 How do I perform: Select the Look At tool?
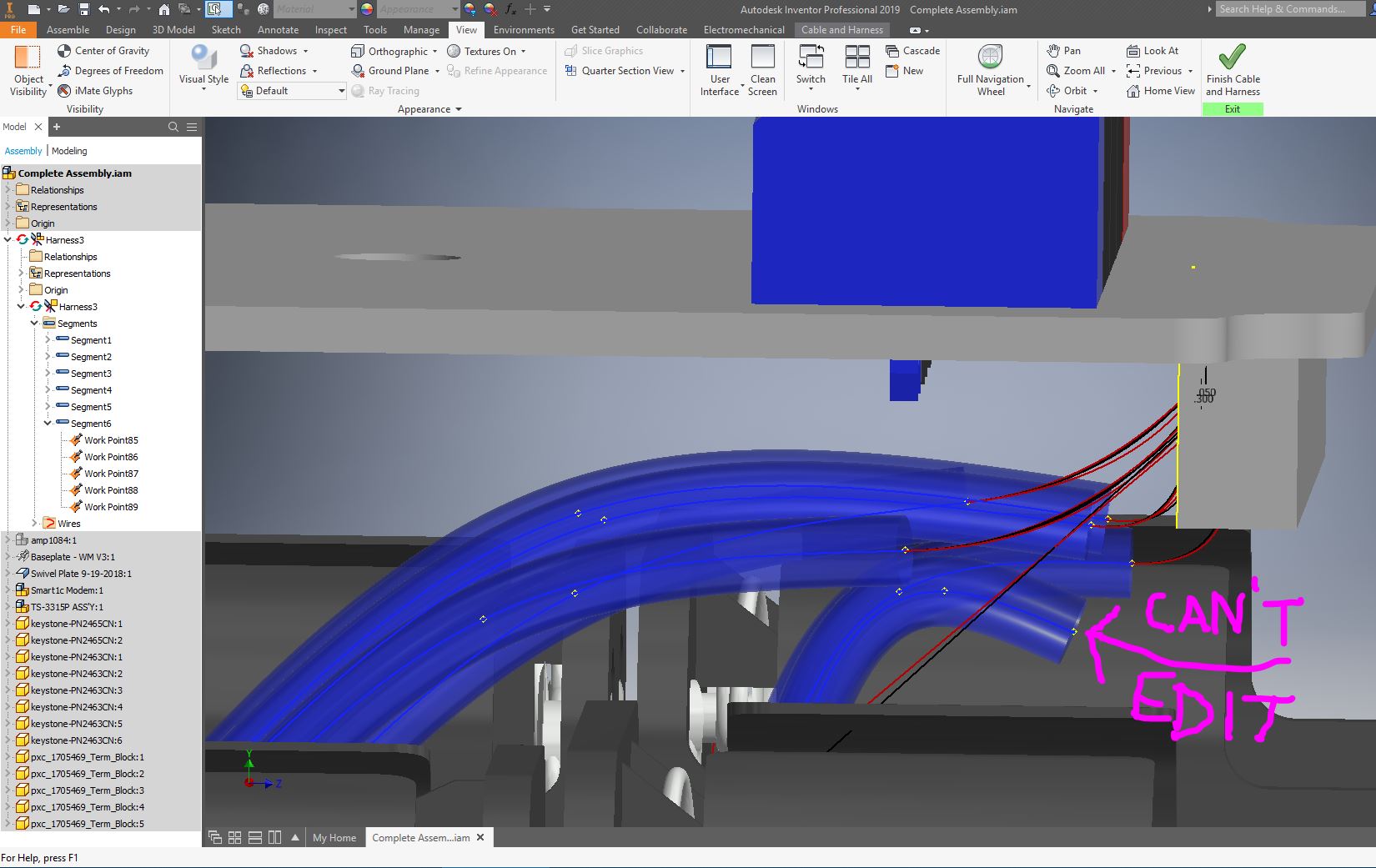tap(1153, 51)
